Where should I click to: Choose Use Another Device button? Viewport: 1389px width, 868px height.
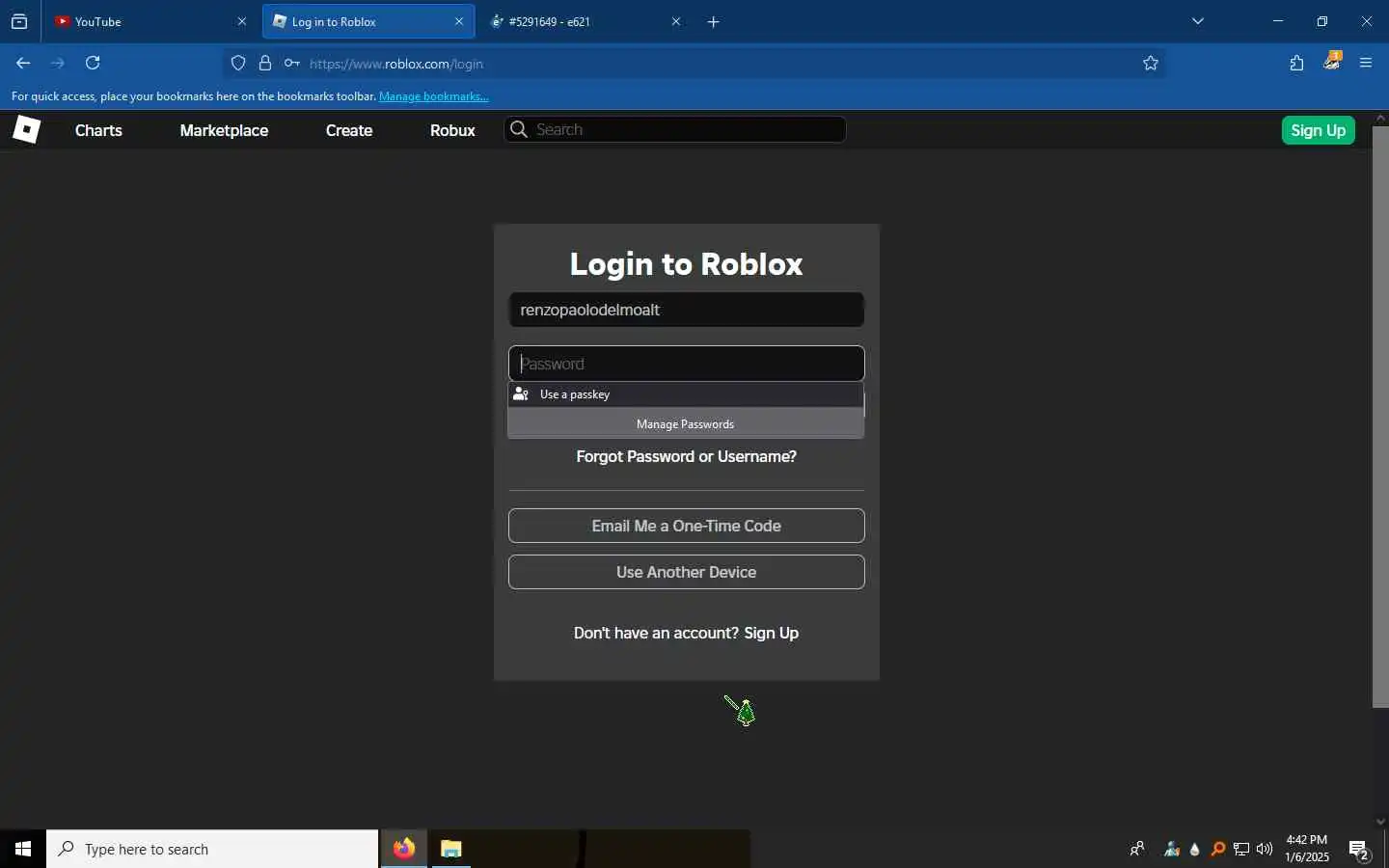click(x=687, y=572)
